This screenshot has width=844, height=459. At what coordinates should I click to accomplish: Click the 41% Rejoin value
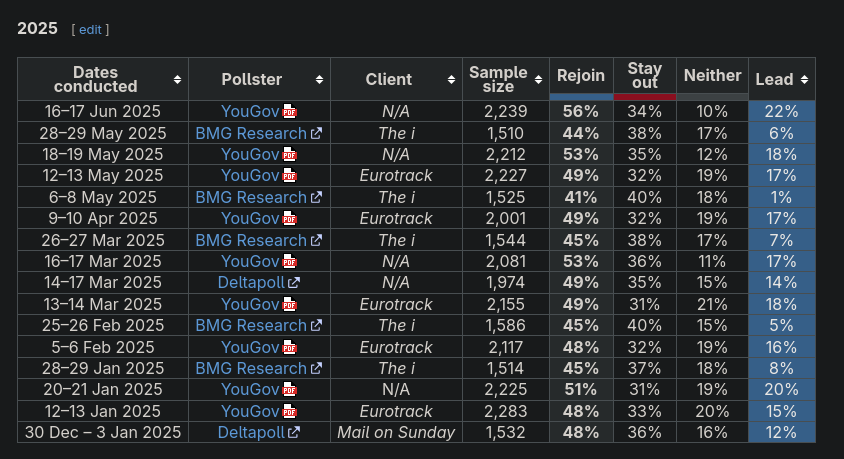tap(581, 197)
